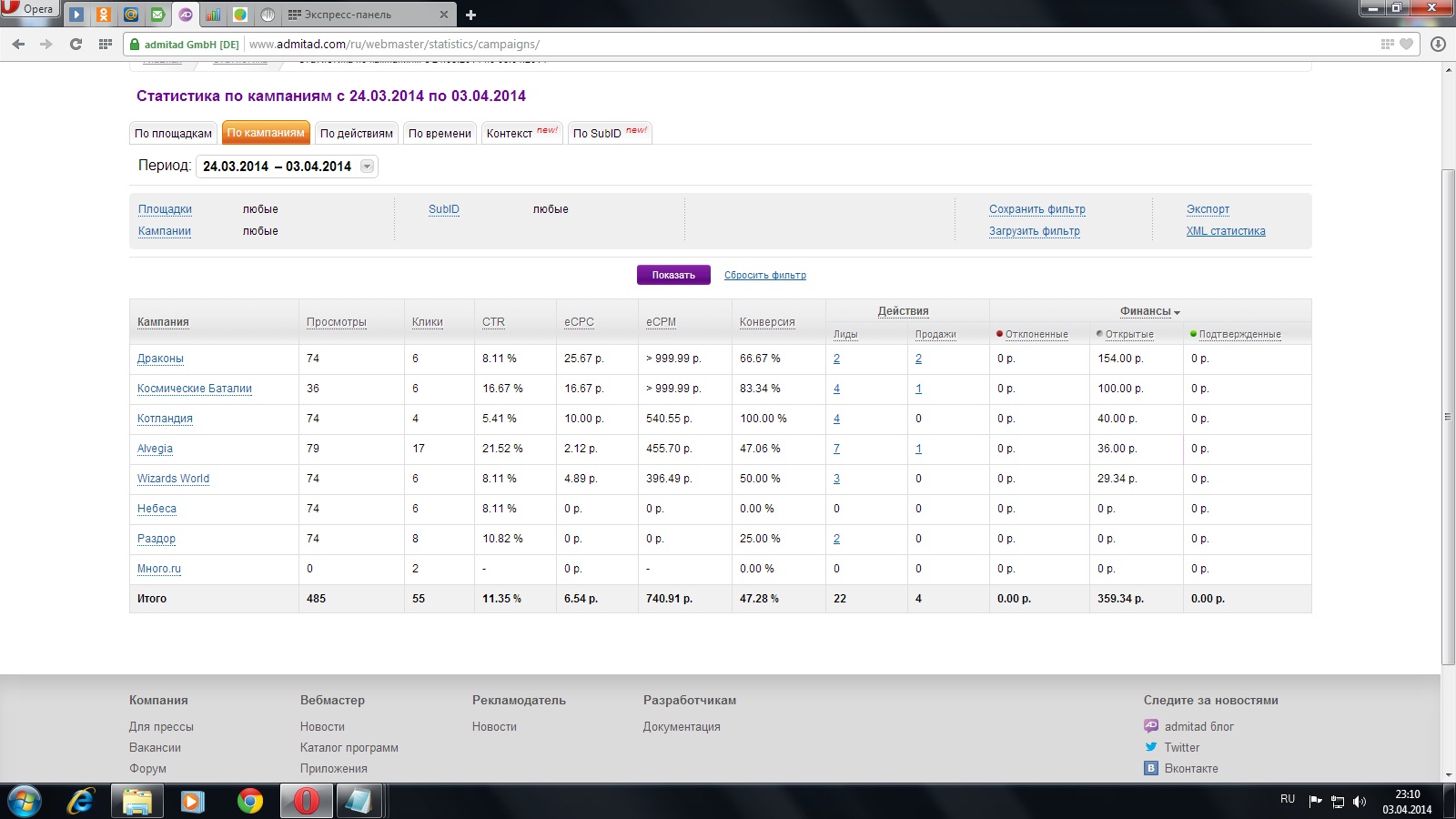This screenshot has height=819, width=1456.
Task: Open the Площадки filter selector
Action: point(165,209)
